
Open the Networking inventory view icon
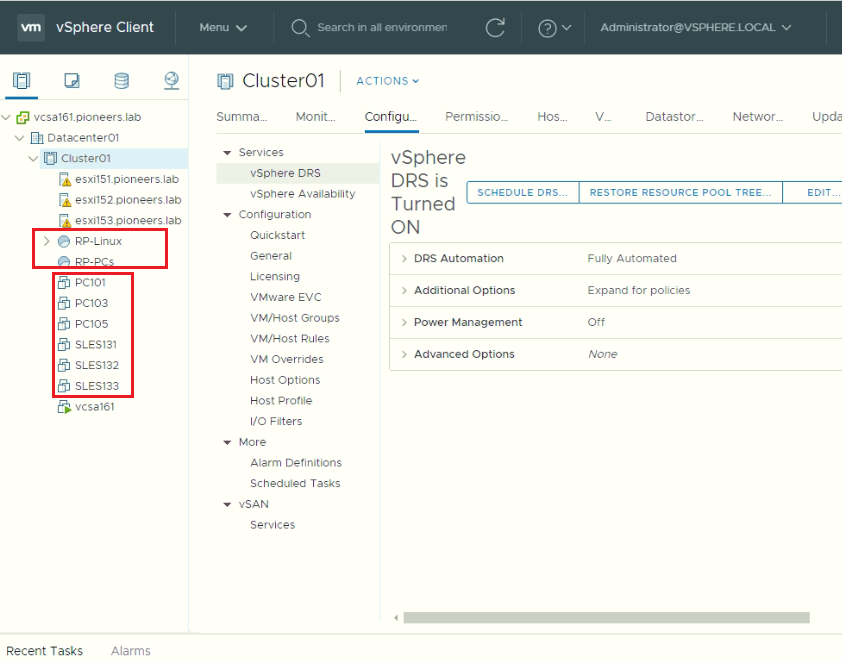(x=172, y=81)
